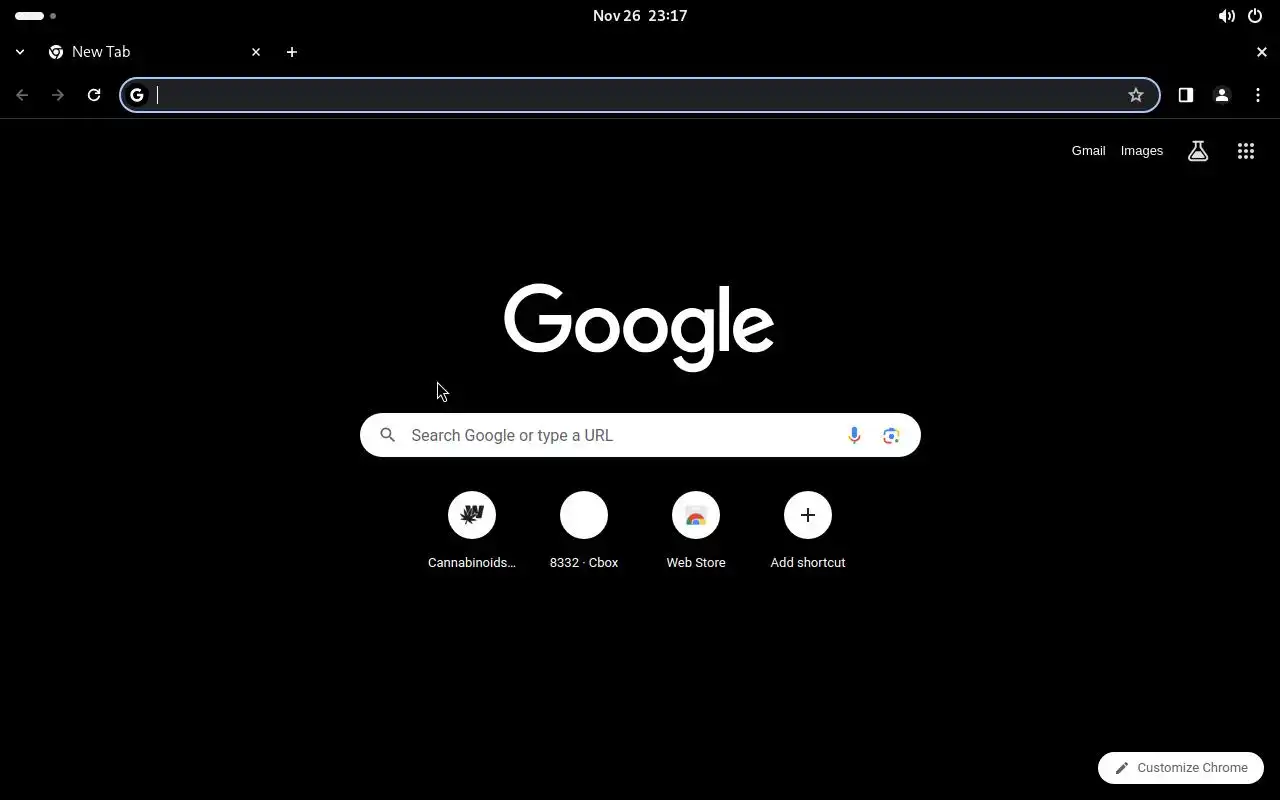This screenshot has height=800, width=1280.
Task: Open the Google apps grid
Action: pos(1246,151)
